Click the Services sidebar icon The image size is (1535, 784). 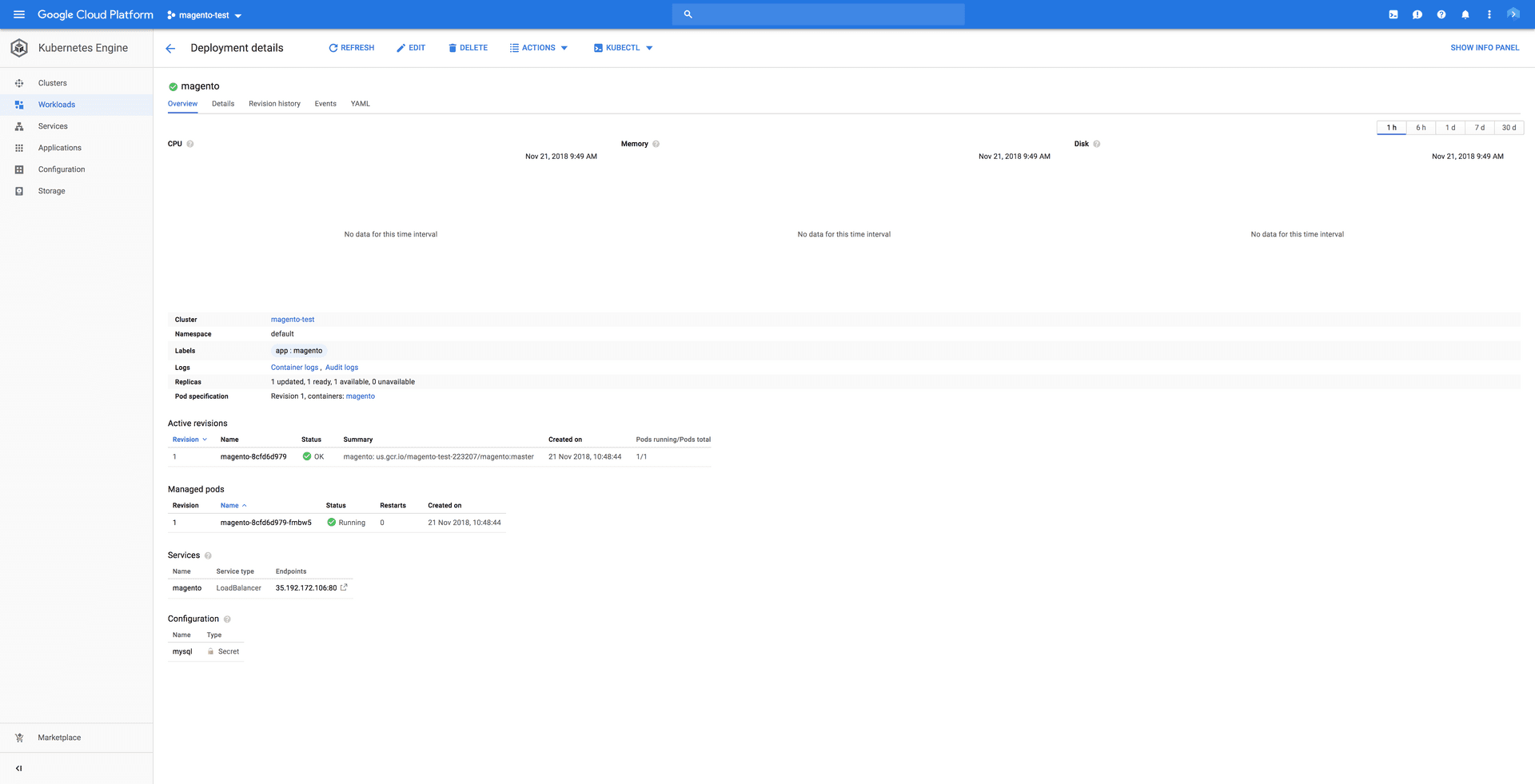(19, 126)
